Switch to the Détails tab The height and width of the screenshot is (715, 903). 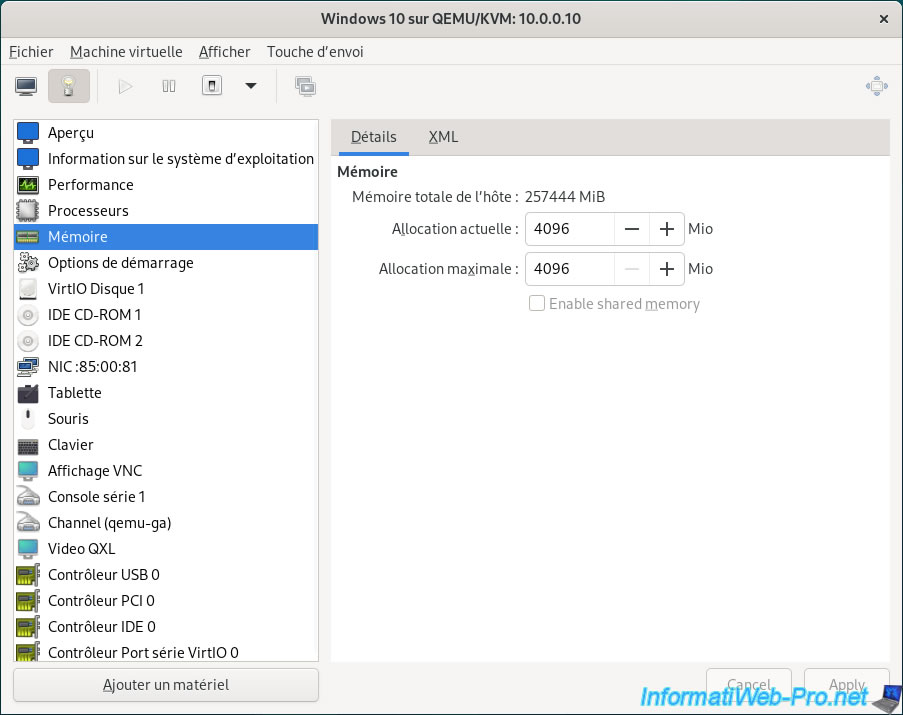(x=374, y=137)
